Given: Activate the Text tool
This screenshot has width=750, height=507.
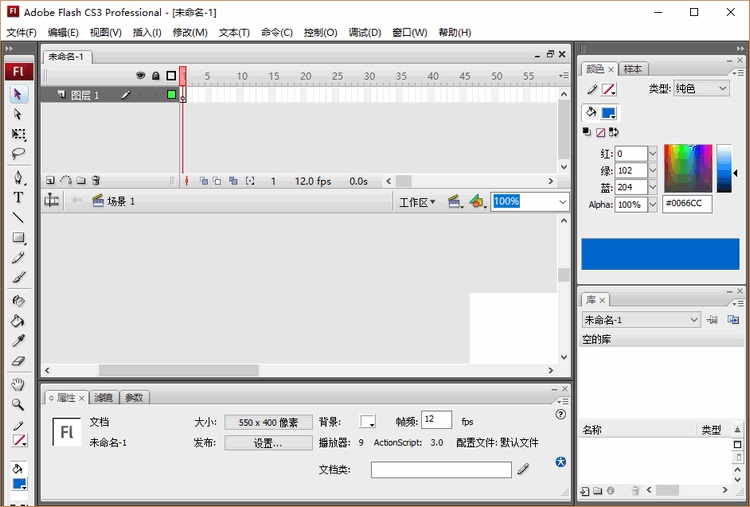Looking at the screenshot, I should (18, 197).
